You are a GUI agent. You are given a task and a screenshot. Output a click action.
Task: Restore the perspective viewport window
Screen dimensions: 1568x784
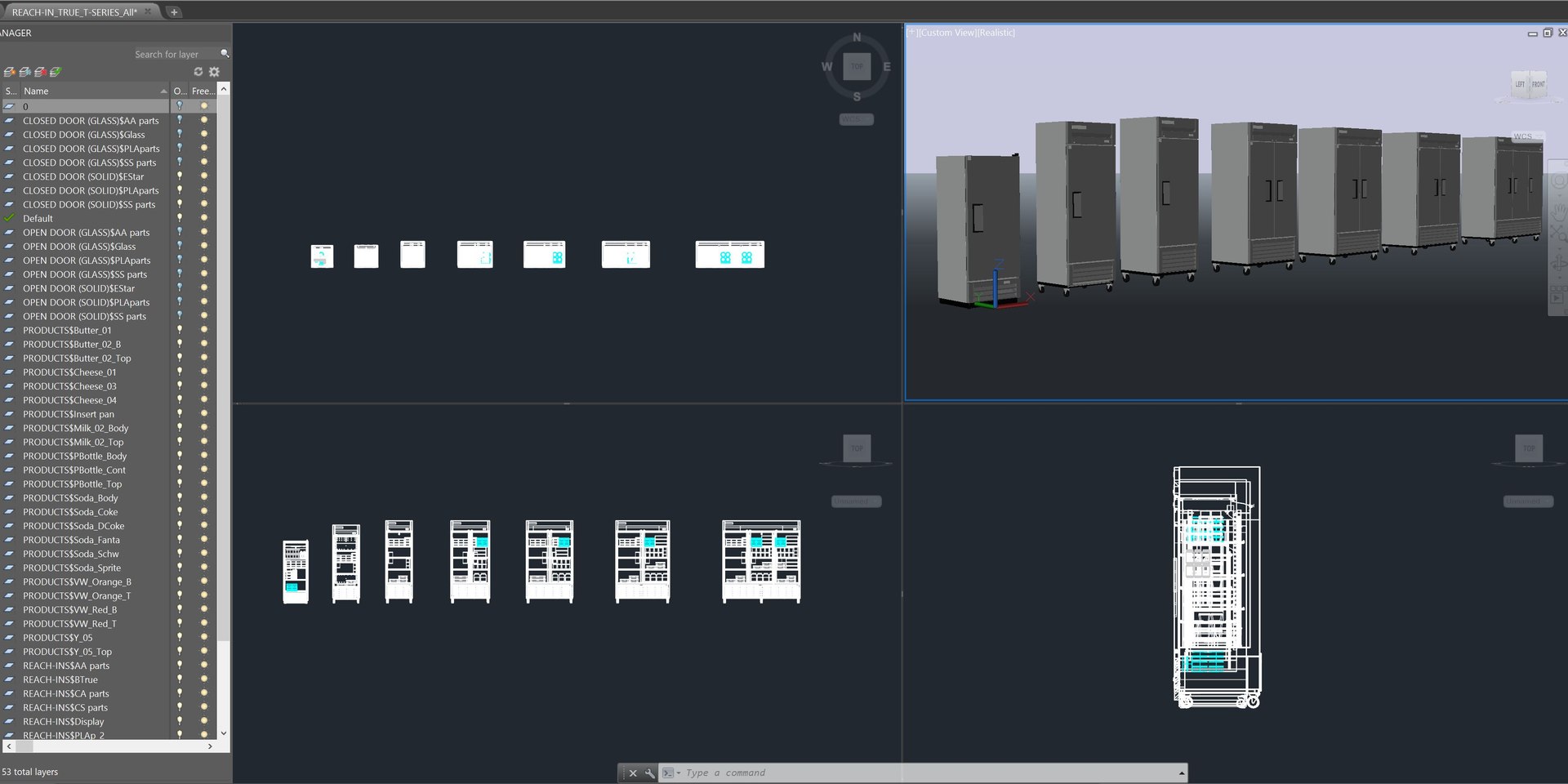1548,33
